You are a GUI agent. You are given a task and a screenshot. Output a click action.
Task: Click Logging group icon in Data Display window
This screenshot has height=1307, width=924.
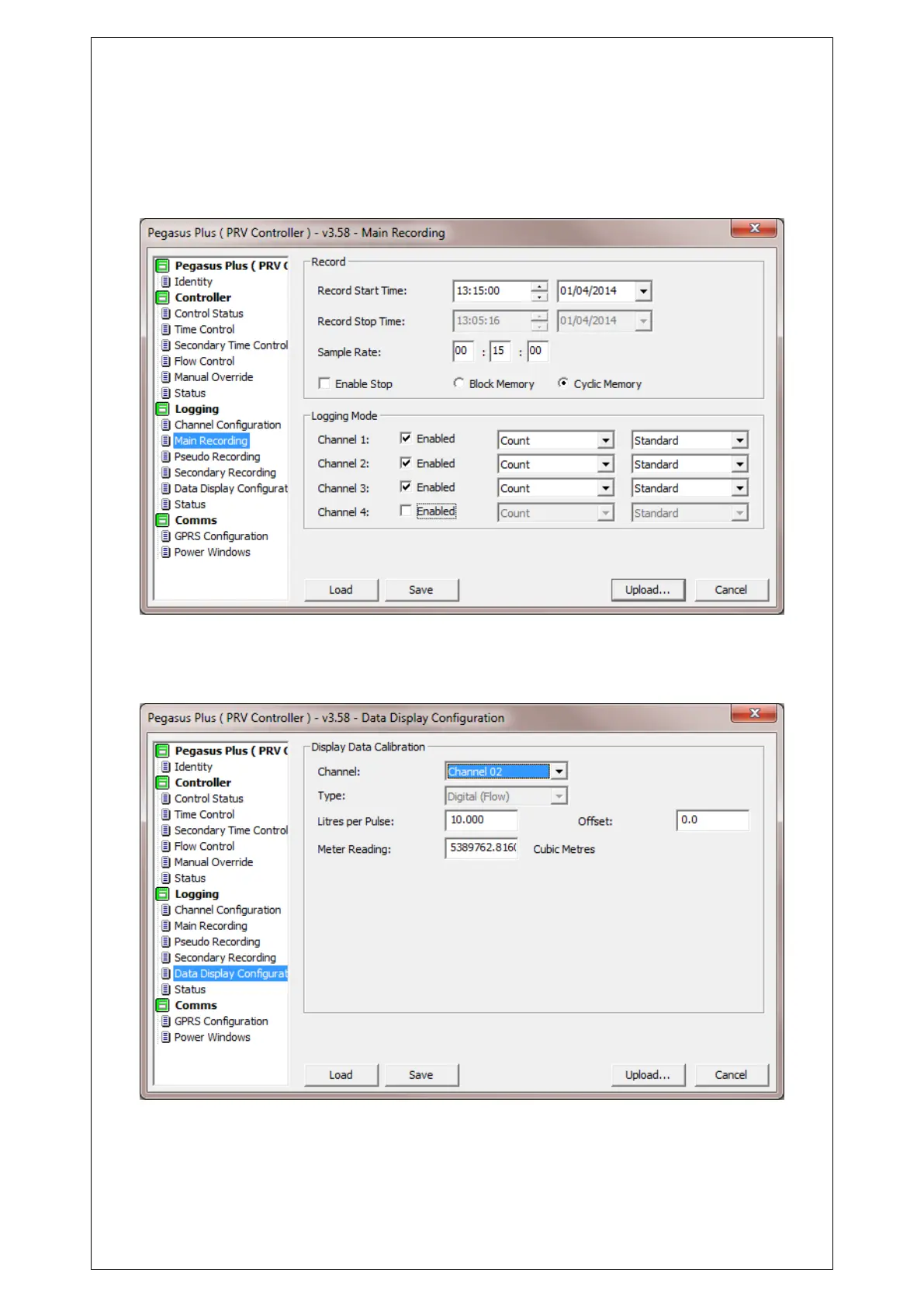click(162, 894)
